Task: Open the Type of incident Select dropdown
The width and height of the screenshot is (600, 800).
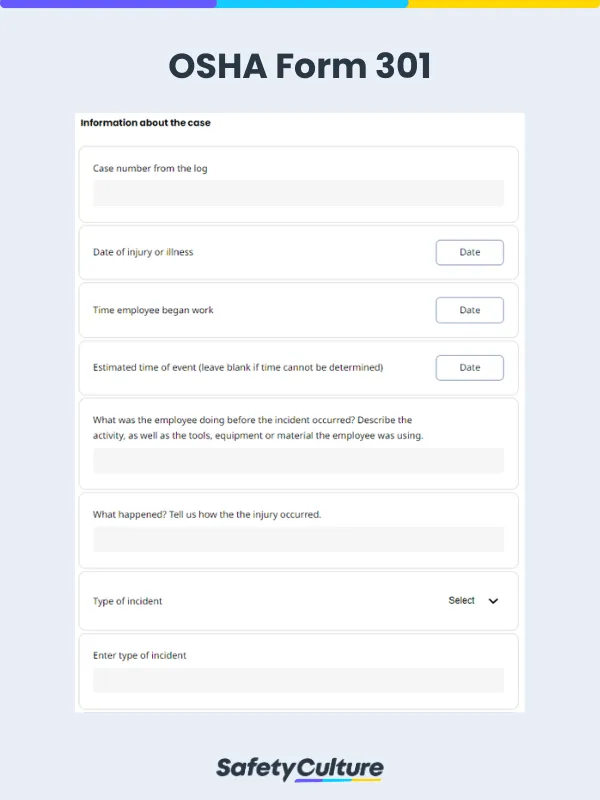Action: point(470,601)
